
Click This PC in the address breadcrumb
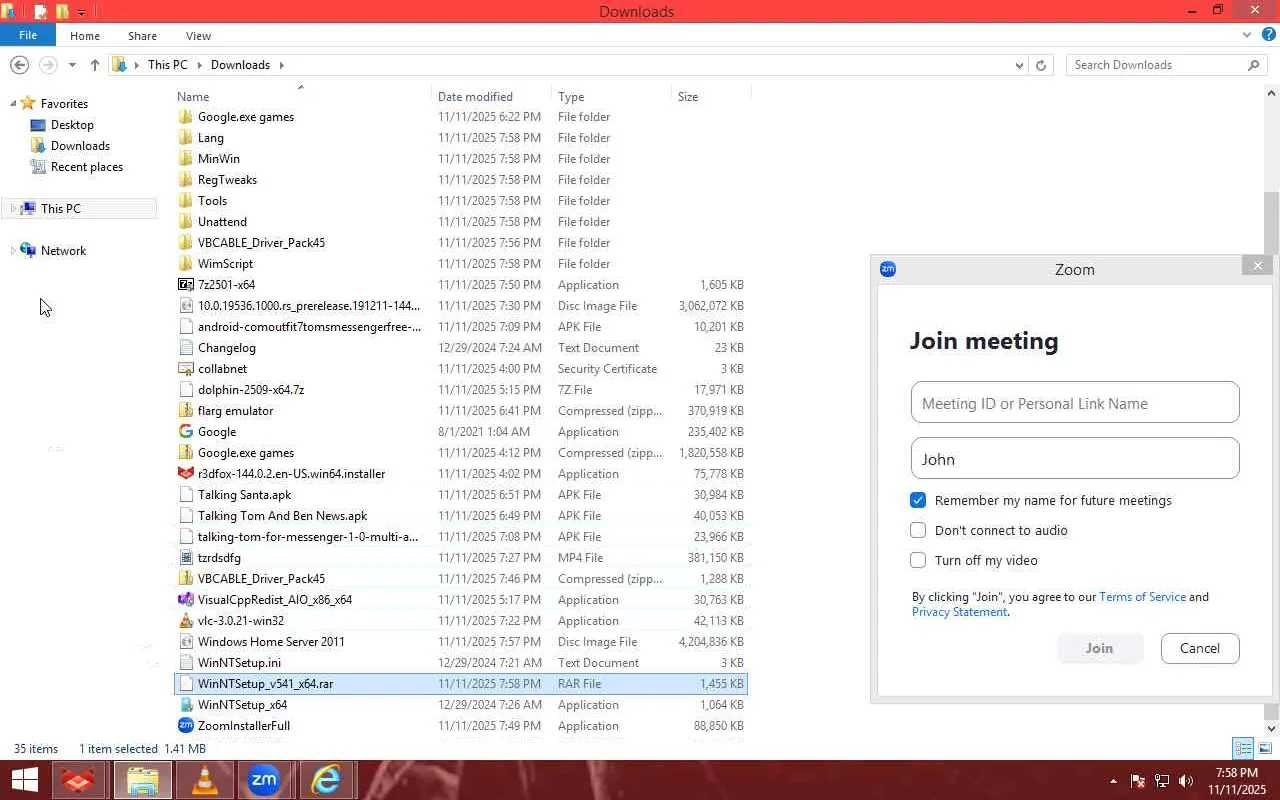167,65
